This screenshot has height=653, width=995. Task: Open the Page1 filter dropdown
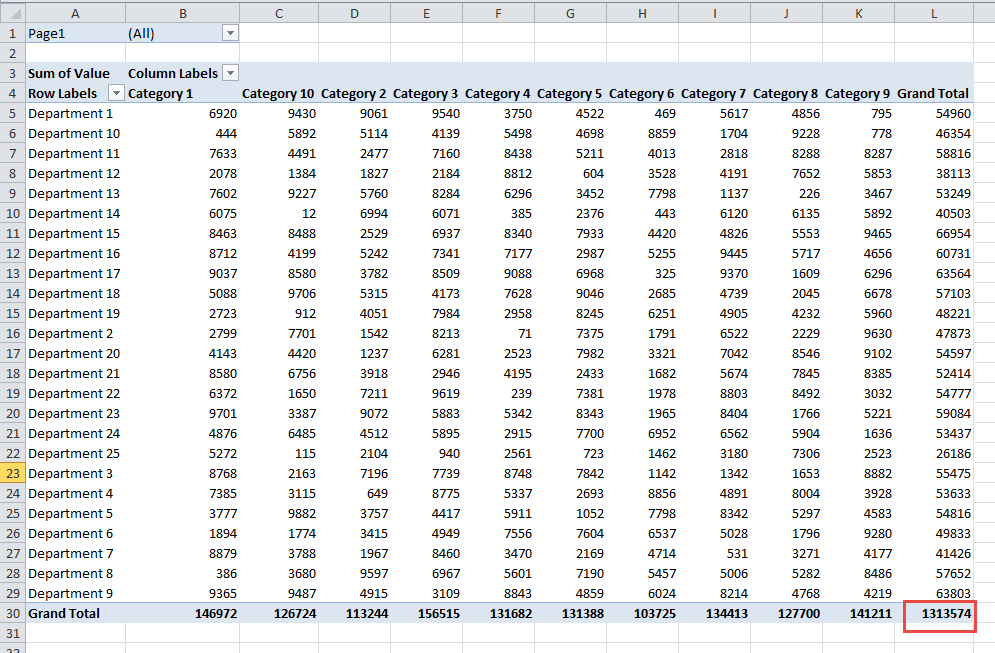point(230,33)
